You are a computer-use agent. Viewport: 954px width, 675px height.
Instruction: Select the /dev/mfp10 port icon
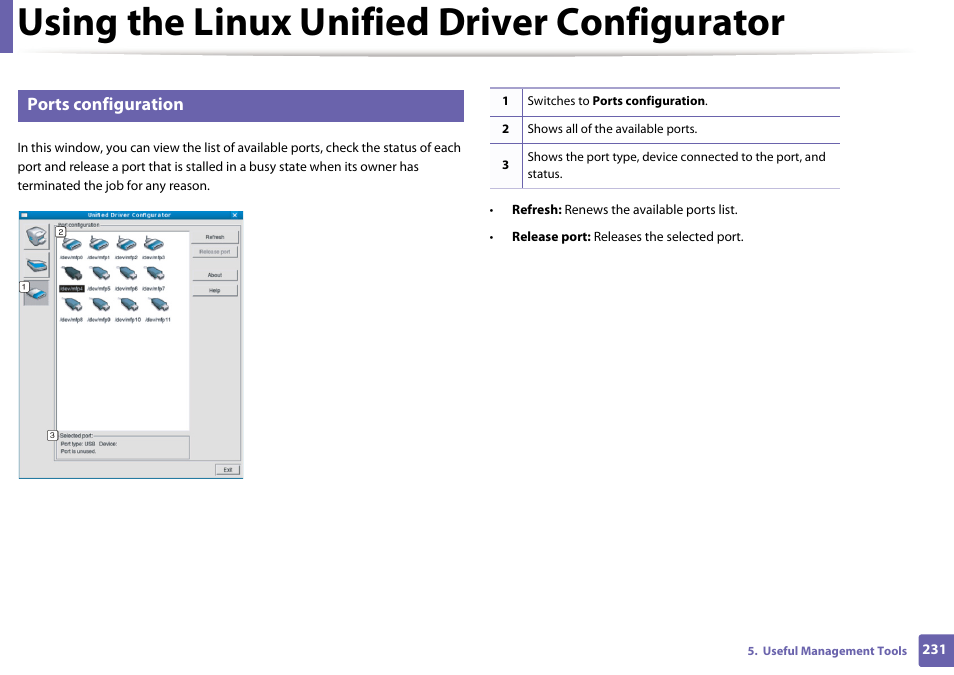tap(126, 305)
